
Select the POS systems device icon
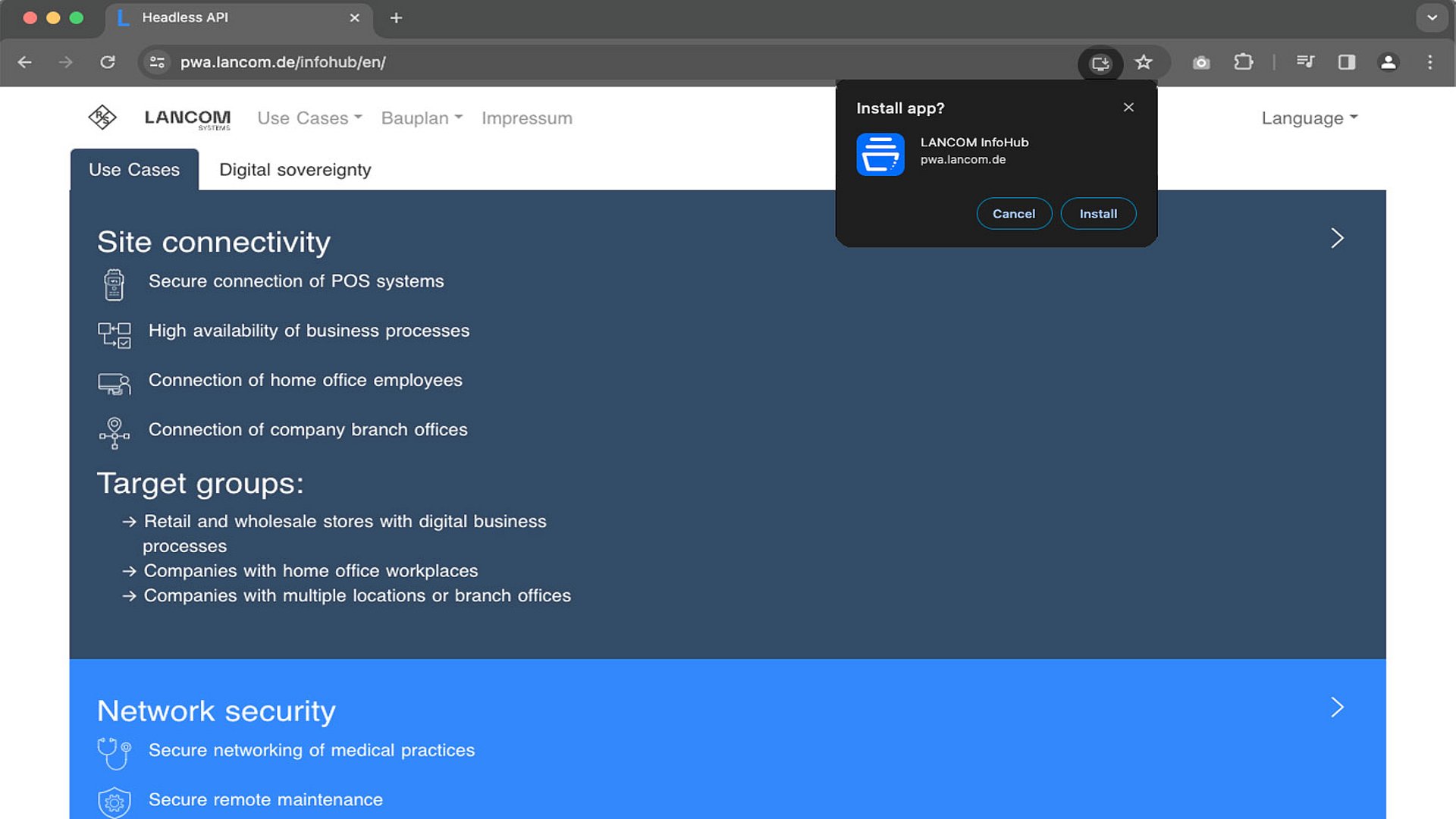coord(114,284)
